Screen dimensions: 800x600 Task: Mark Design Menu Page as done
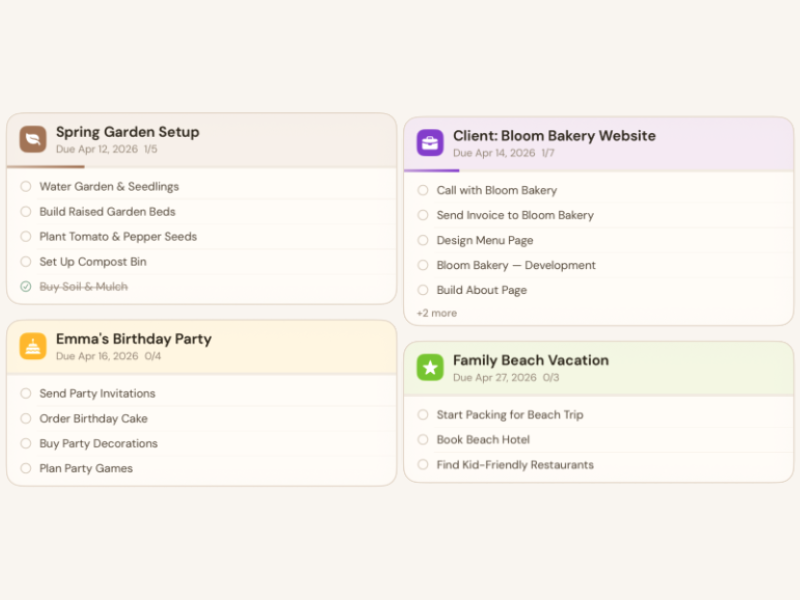point(423,240)
